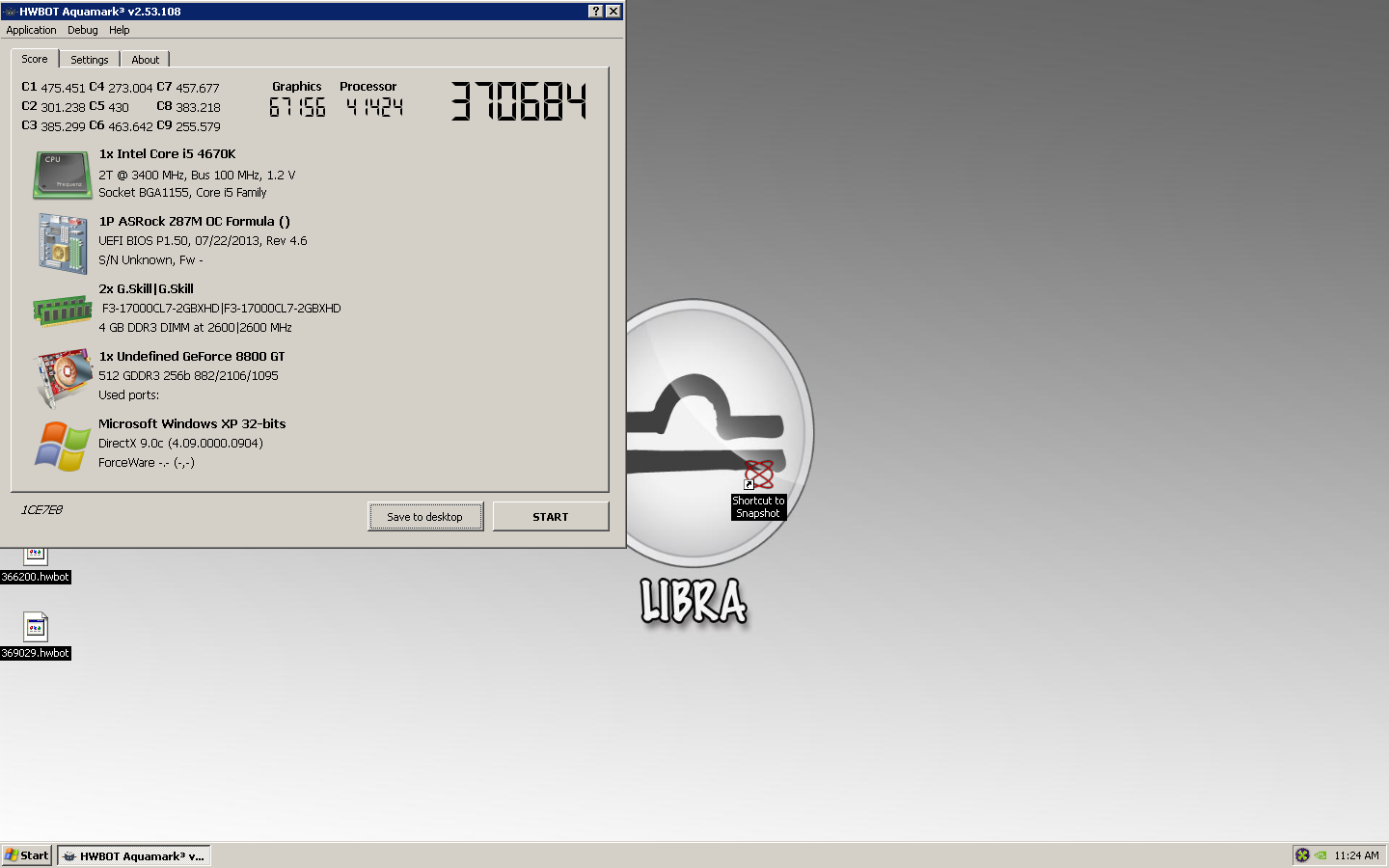Viewport: 1389px width, 868px height.
Task: Click the C5 value 430
Action: [x=119, y=107]
